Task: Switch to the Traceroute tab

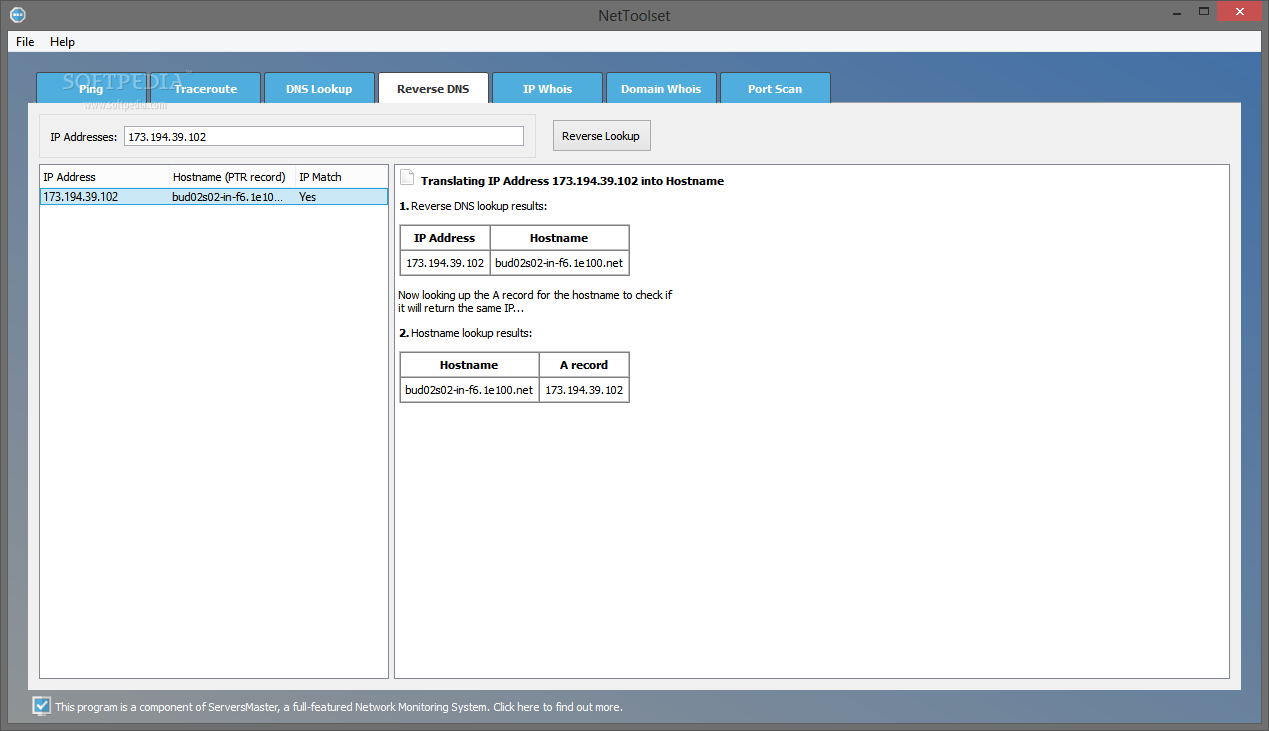Action: pos(205,88)
